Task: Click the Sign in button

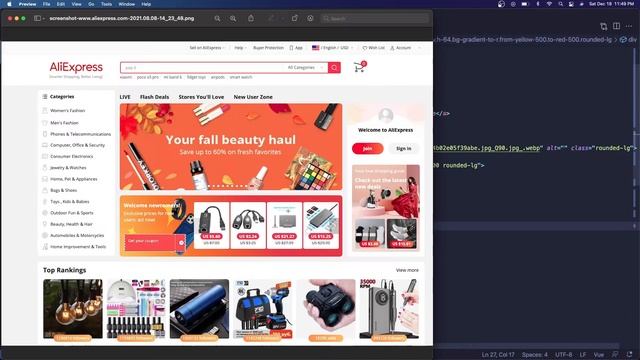Action: 404,149
